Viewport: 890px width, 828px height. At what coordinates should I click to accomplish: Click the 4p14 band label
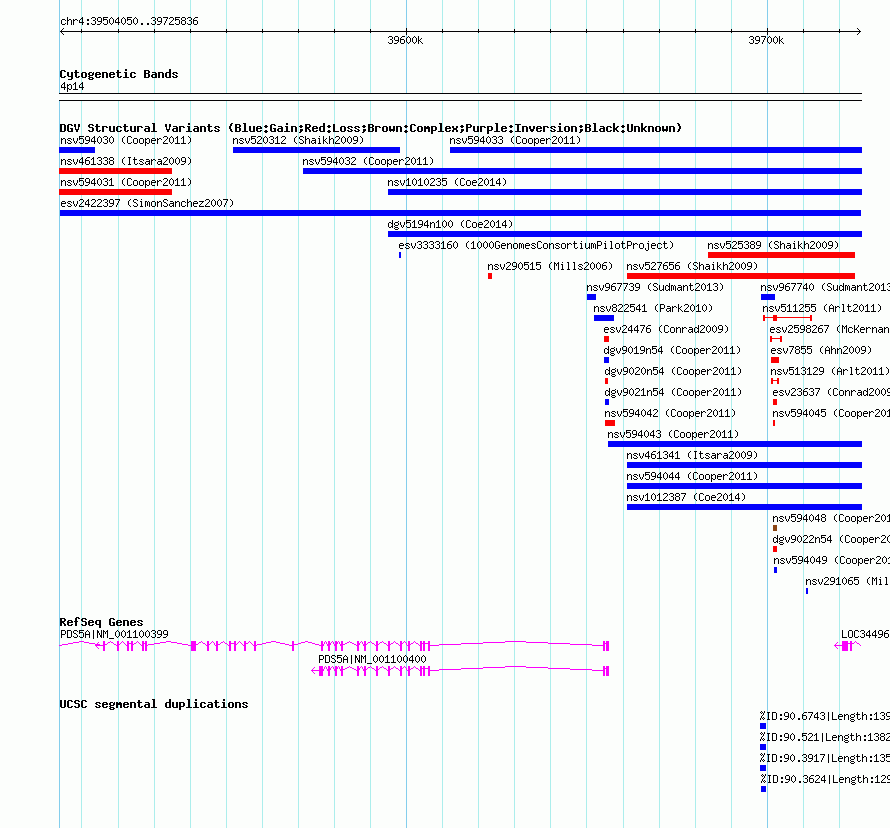[72, 86]
